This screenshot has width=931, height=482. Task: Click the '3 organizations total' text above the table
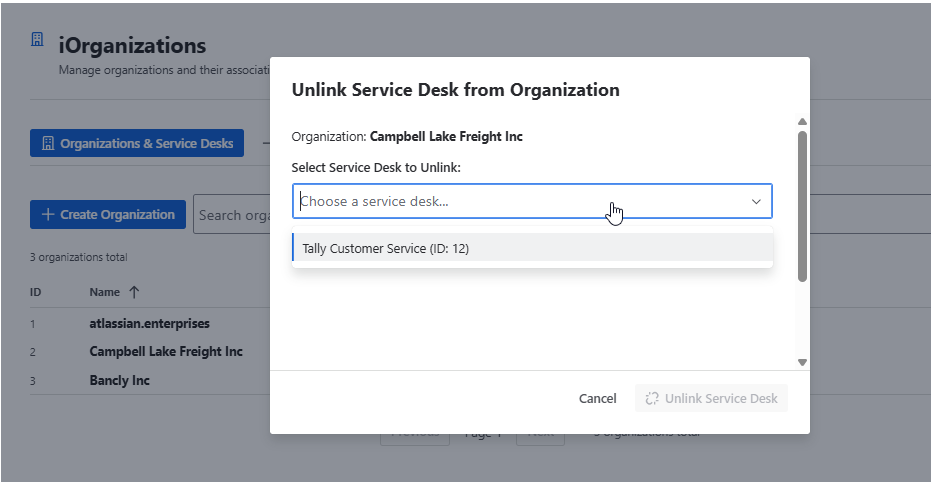point(78,258)
